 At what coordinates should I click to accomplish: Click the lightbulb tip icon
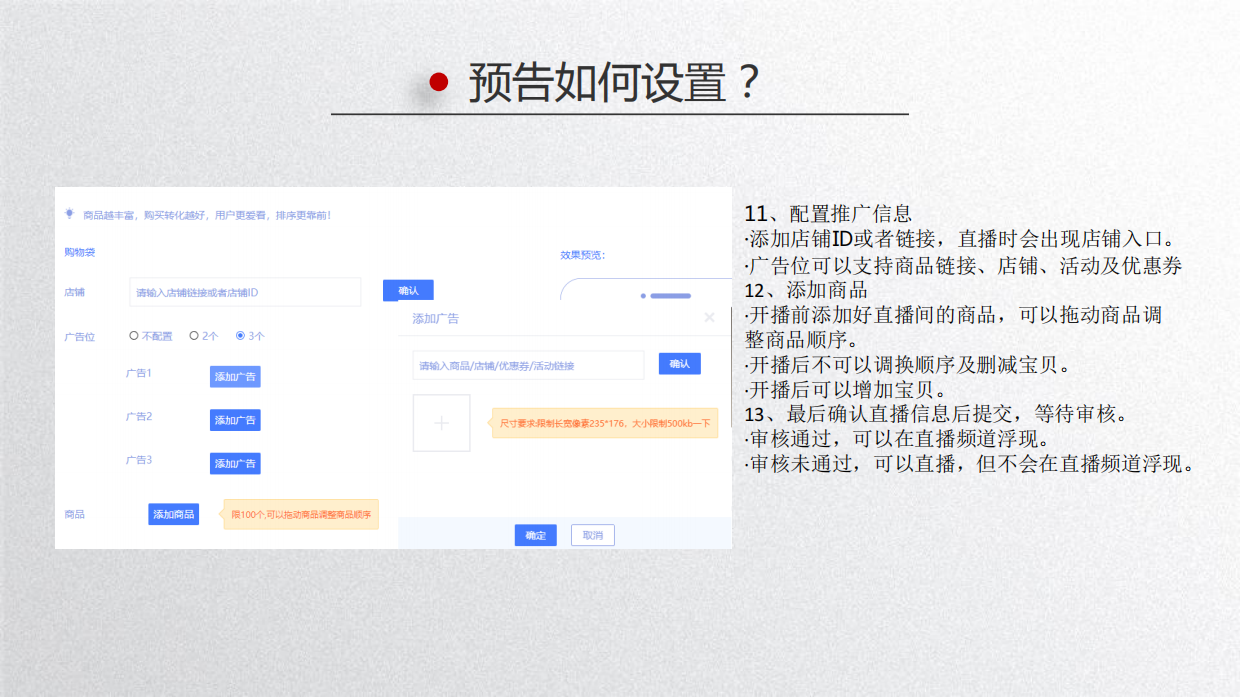(x=69, y=212)
